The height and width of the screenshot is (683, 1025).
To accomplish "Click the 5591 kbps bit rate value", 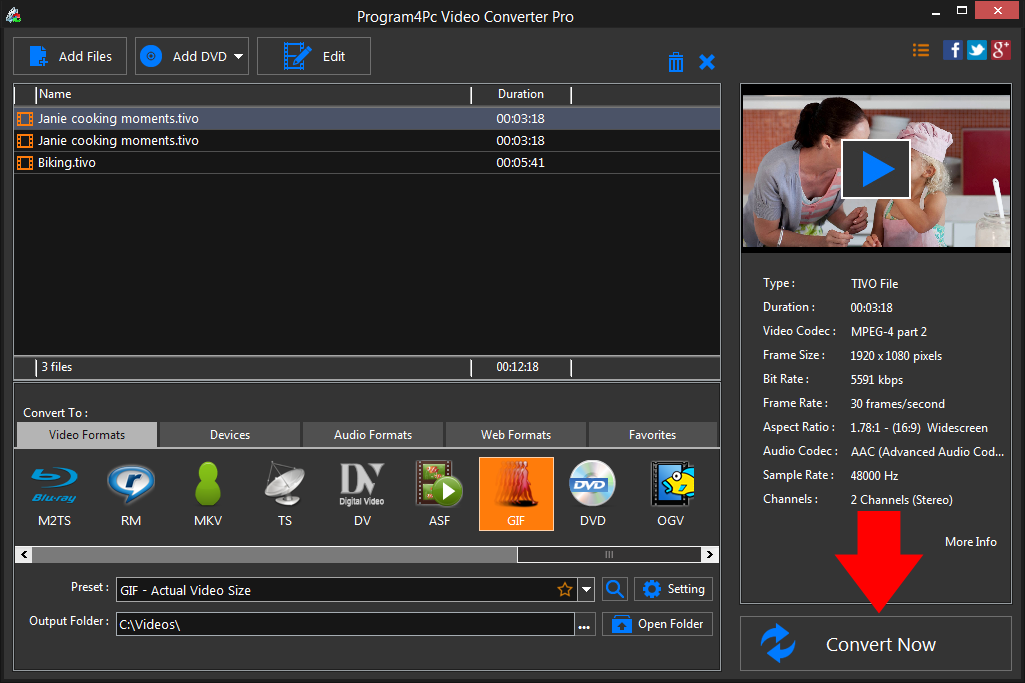I will pyautogui.click(x=877, y=380).
